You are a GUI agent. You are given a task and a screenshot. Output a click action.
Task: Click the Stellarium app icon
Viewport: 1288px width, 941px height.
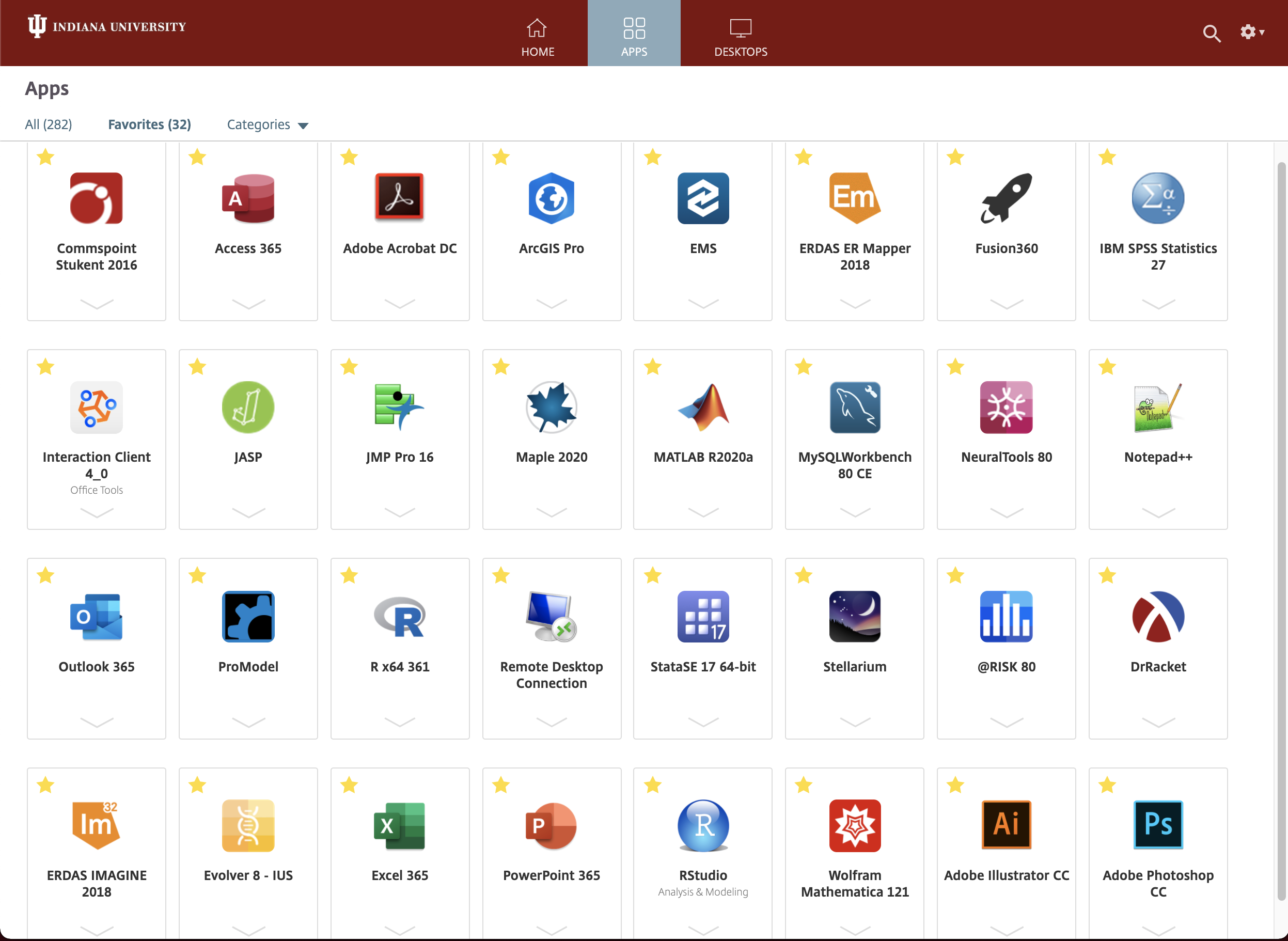point(855,616)
